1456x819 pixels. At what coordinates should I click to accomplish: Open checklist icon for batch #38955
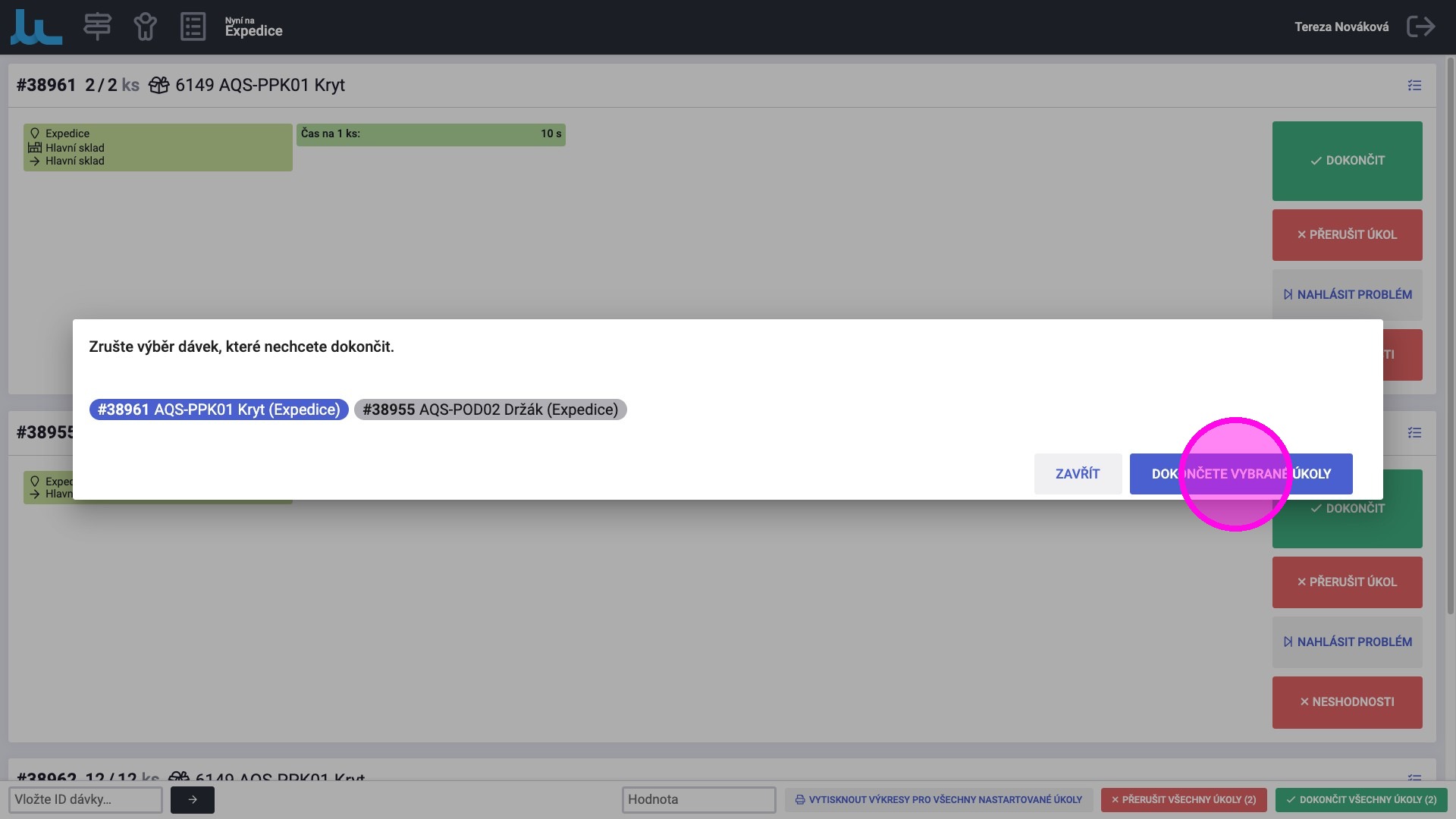coord(1414,433)
